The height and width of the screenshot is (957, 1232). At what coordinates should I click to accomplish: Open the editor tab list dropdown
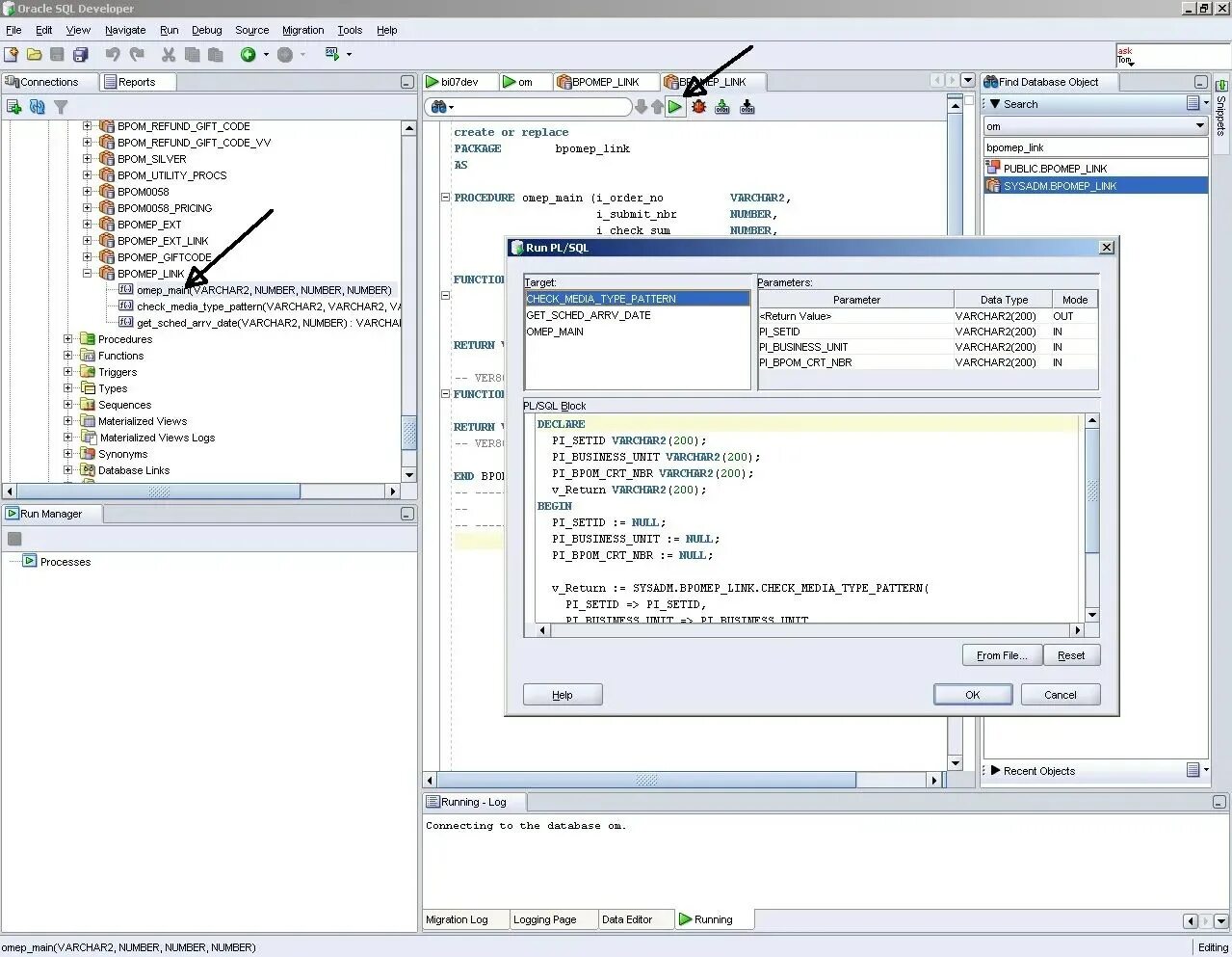click(968, 81)
